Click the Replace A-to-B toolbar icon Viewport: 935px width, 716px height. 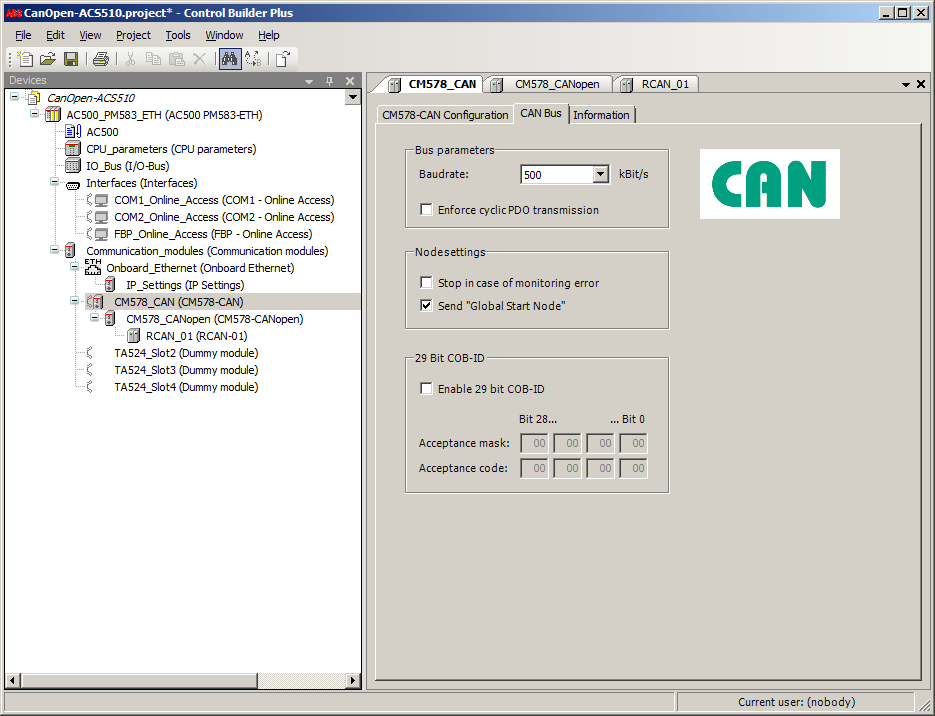coord(253,59)
